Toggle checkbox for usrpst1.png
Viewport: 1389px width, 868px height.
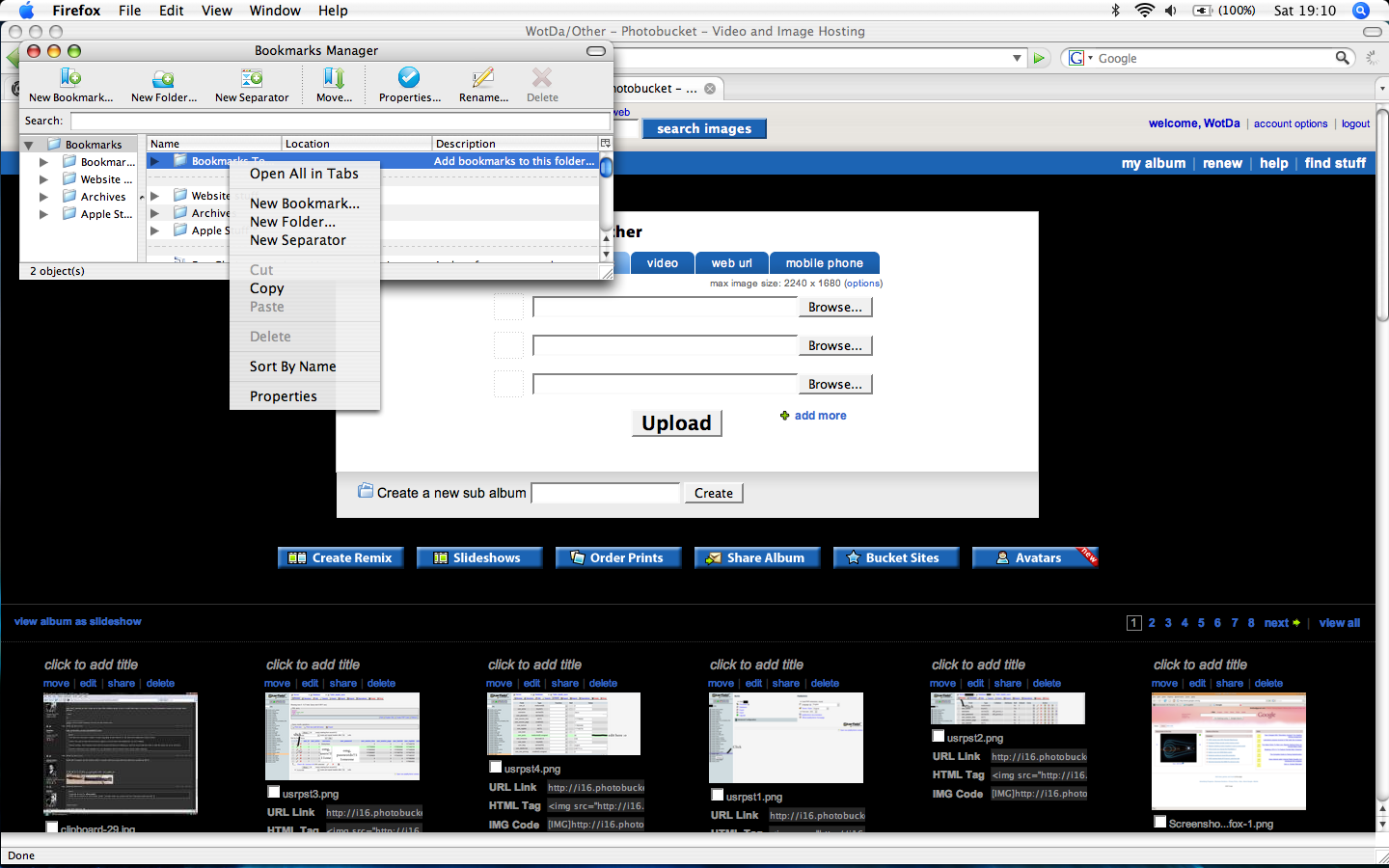pos(718,795)
